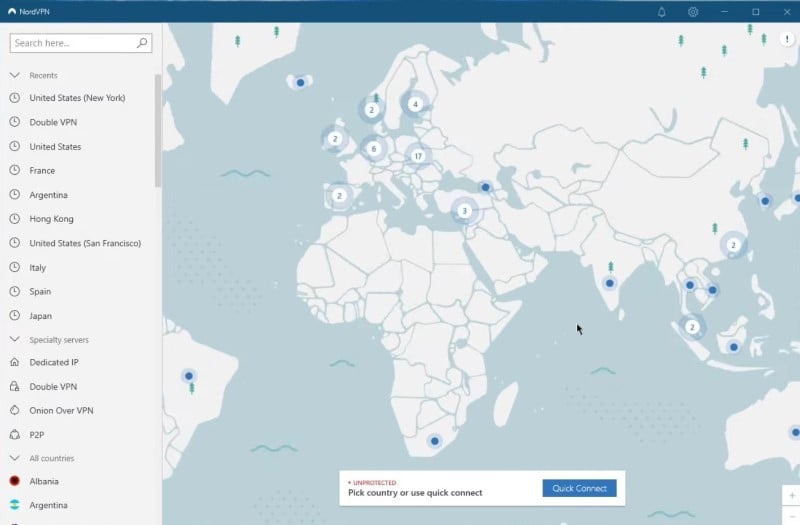Open the settings gear icon
Image resolution: width=800 pixels, height=525 pixels.
point(692,12)
